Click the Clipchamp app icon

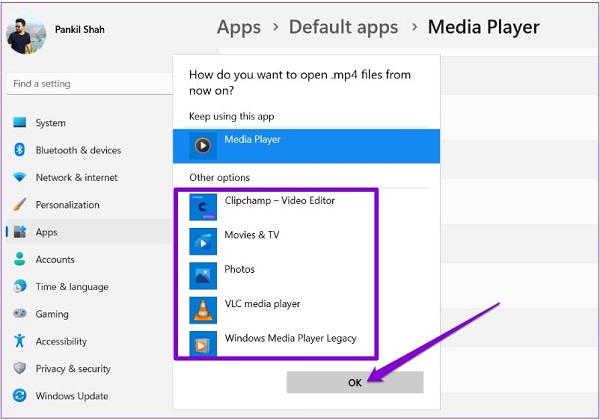click(x=203, y=207)
